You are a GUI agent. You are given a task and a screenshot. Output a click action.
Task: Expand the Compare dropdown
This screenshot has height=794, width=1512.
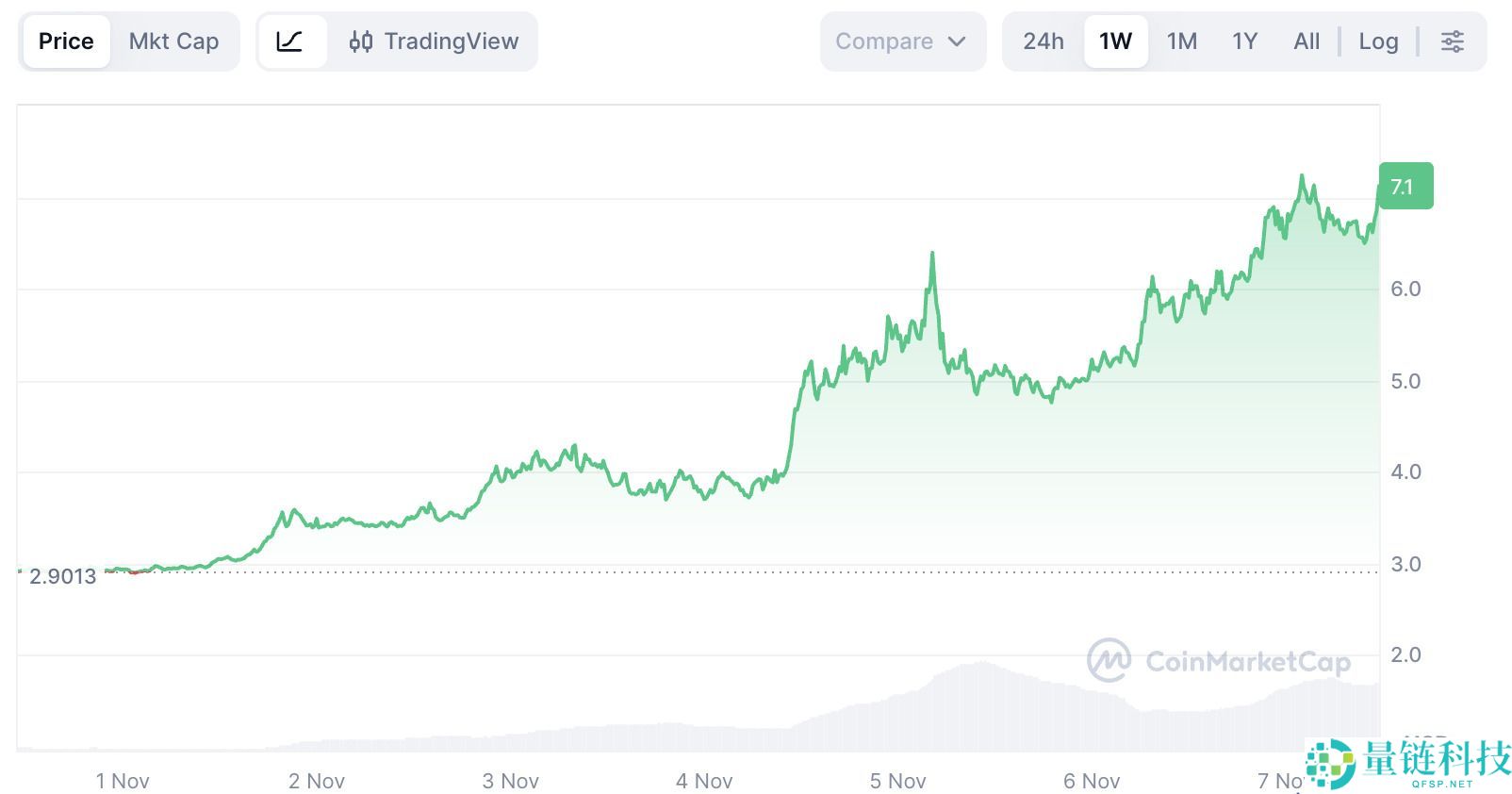tap(901, 41)
